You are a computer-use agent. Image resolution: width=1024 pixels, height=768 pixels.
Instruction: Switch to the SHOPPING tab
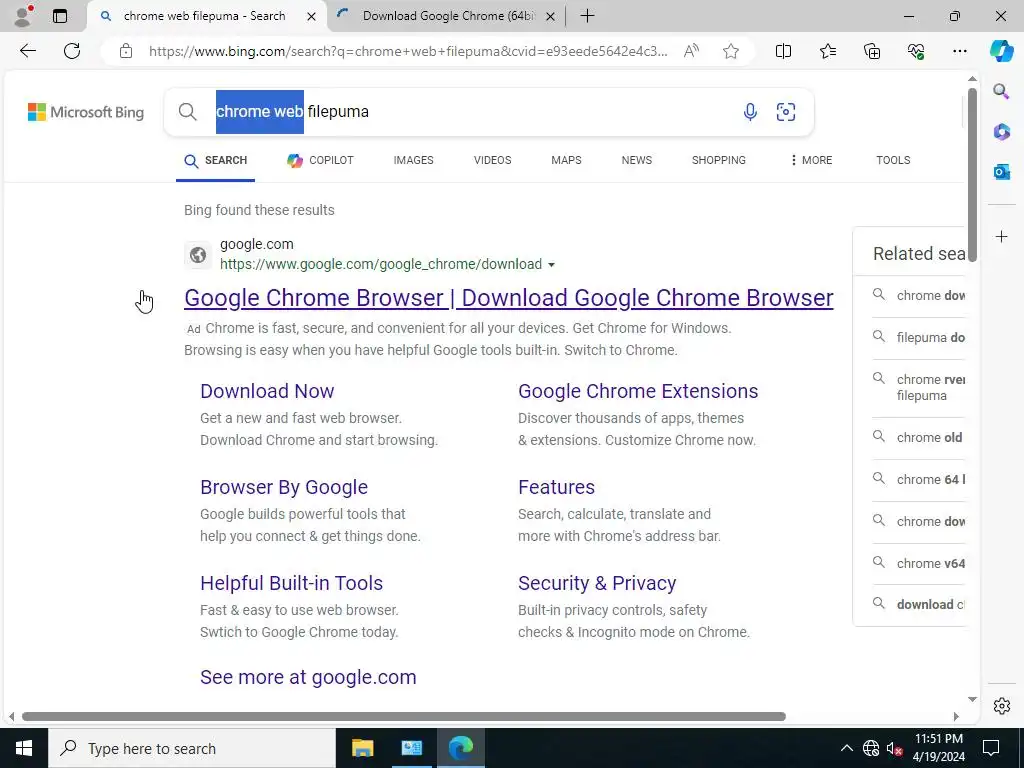point(718,160)
